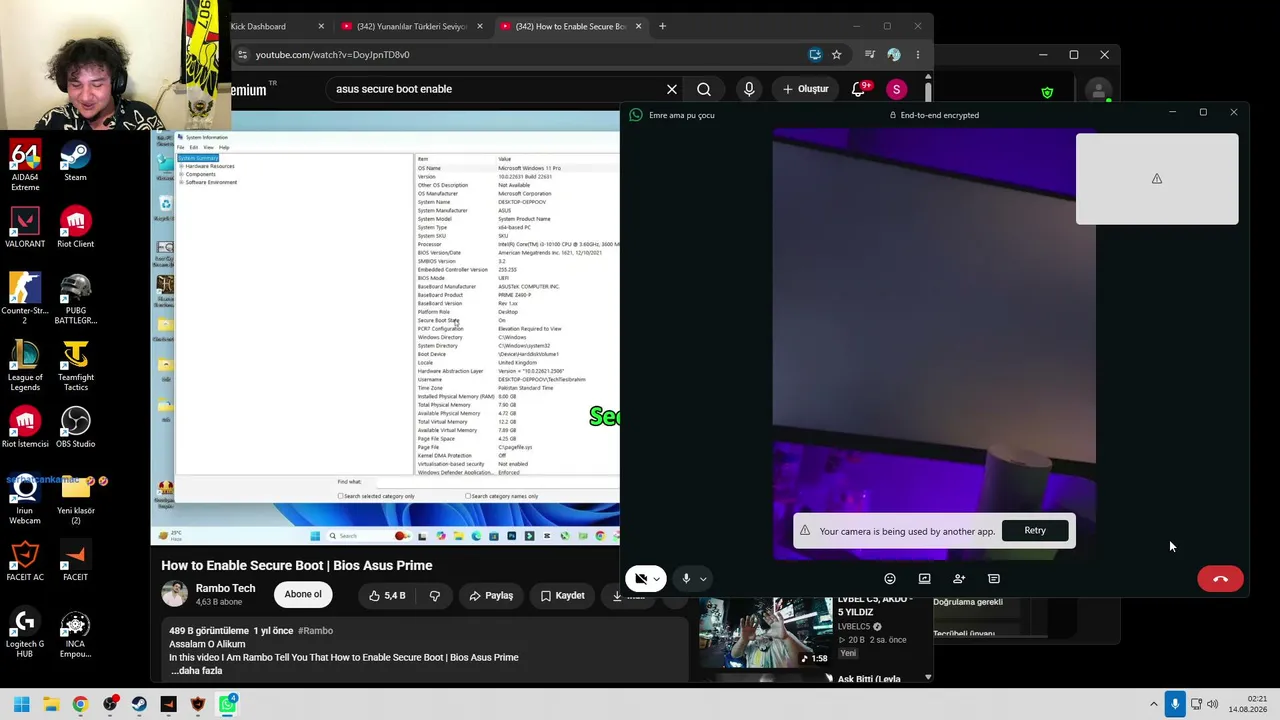The height and width of the screenshot is (720, 1280).
Task: Open the Rambo Tech channel link
Action: coord(225,589)
